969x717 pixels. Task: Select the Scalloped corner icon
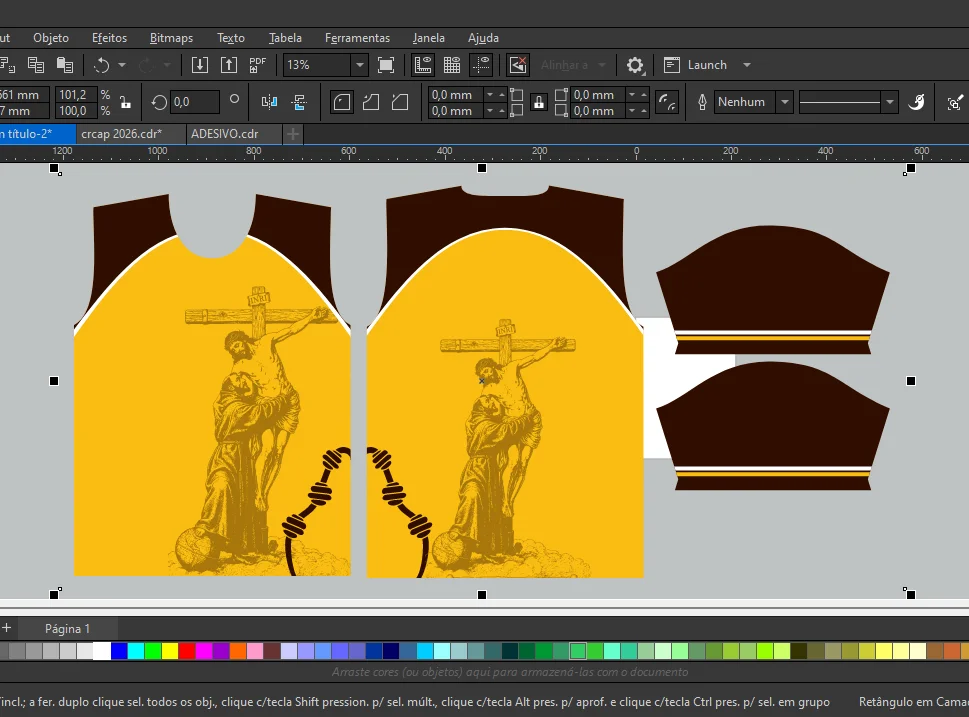point(371,102)
